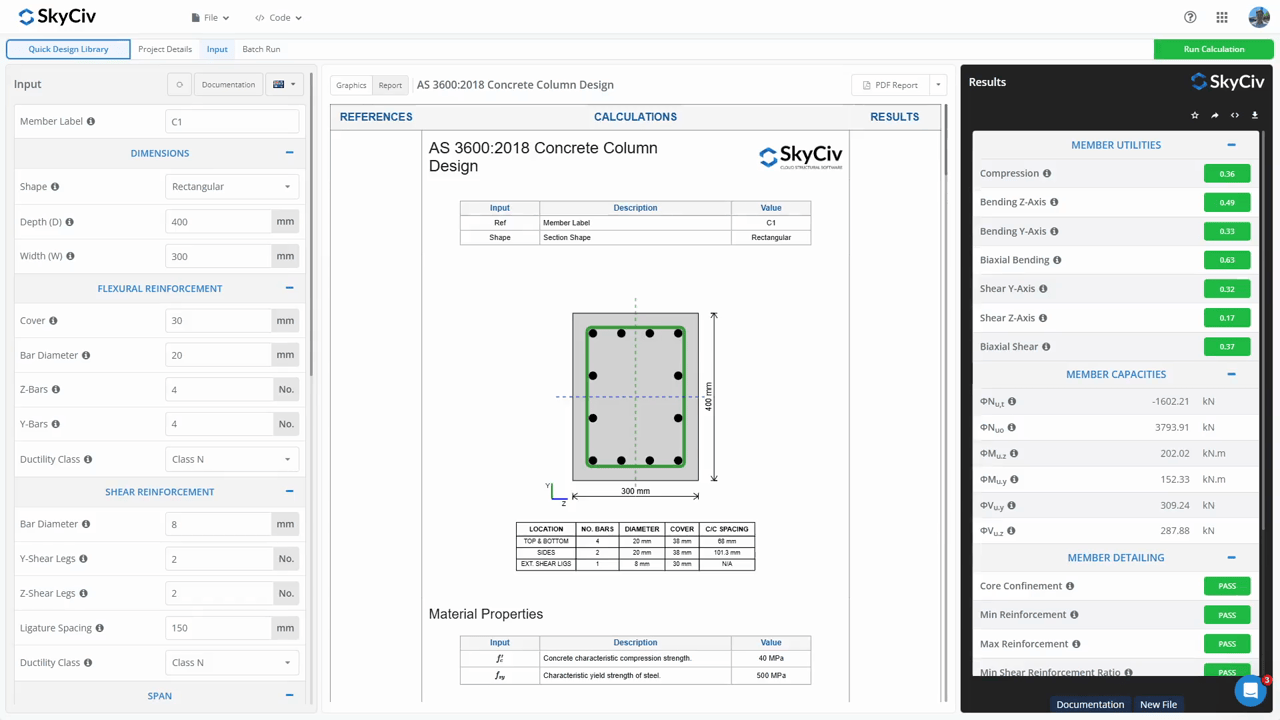
Task: Jump to REFERENCES report section
Action: (x=376, y=117)
